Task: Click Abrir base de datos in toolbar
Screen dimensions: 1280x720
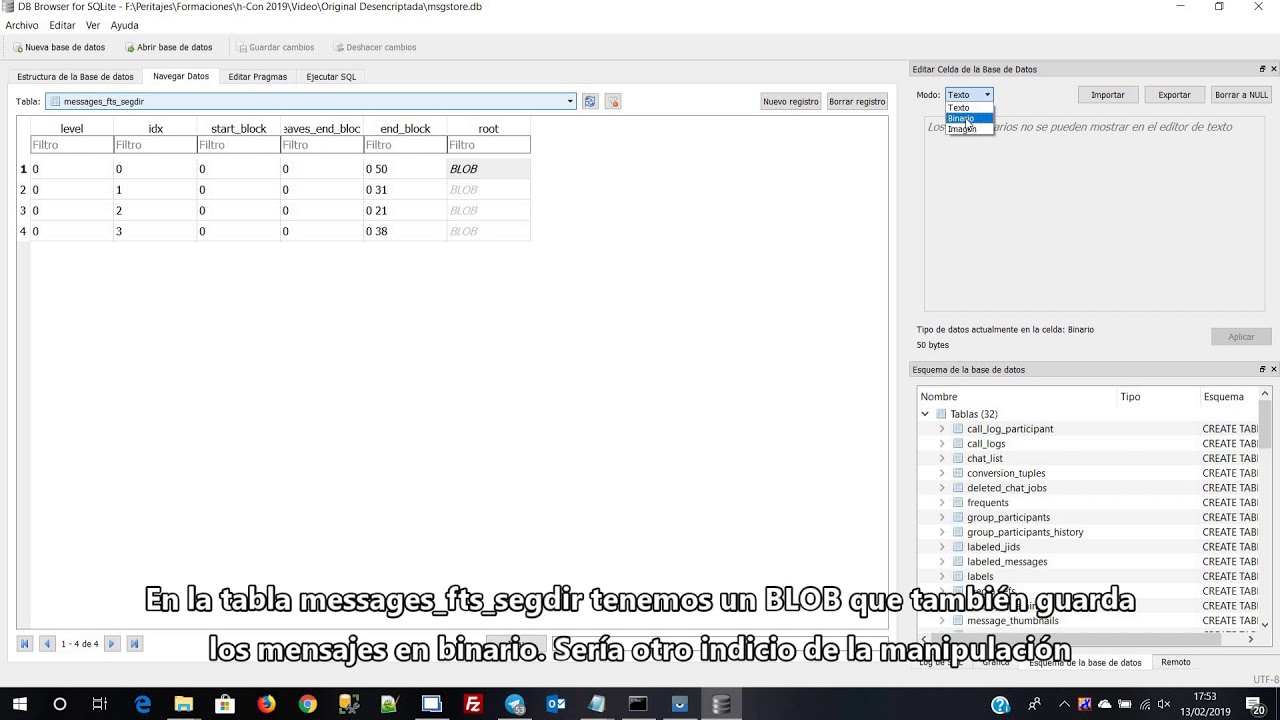Action: [168, 47]
